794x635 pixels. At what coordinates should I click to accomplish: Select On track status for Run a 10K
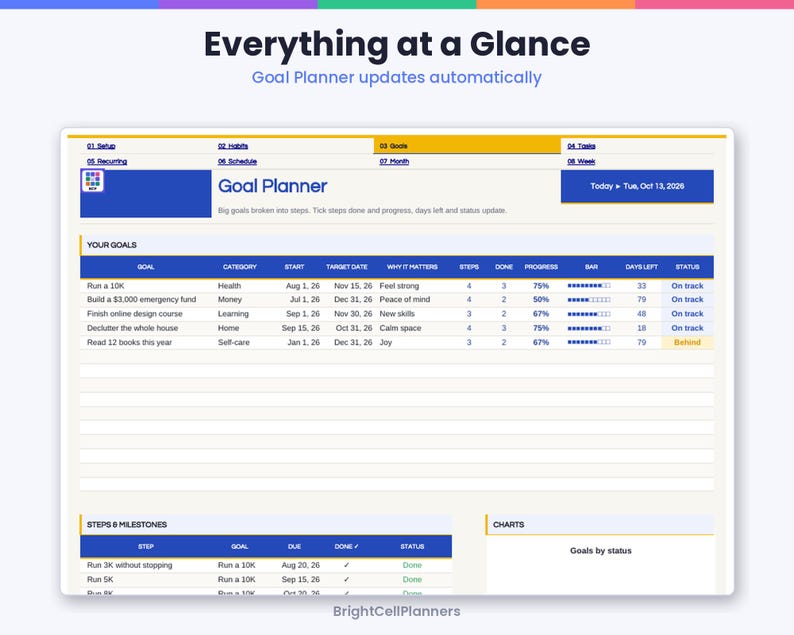click(687, 286)
